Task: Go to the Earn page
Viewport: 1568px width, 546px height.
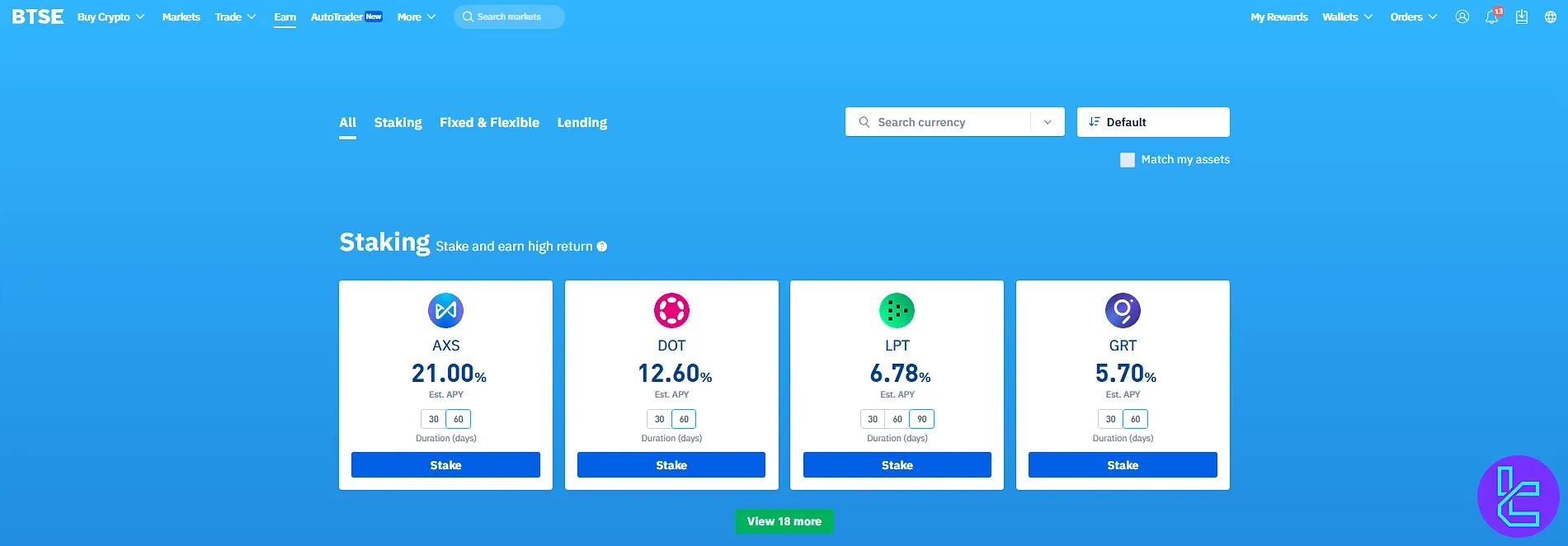Action: point(285,16)
